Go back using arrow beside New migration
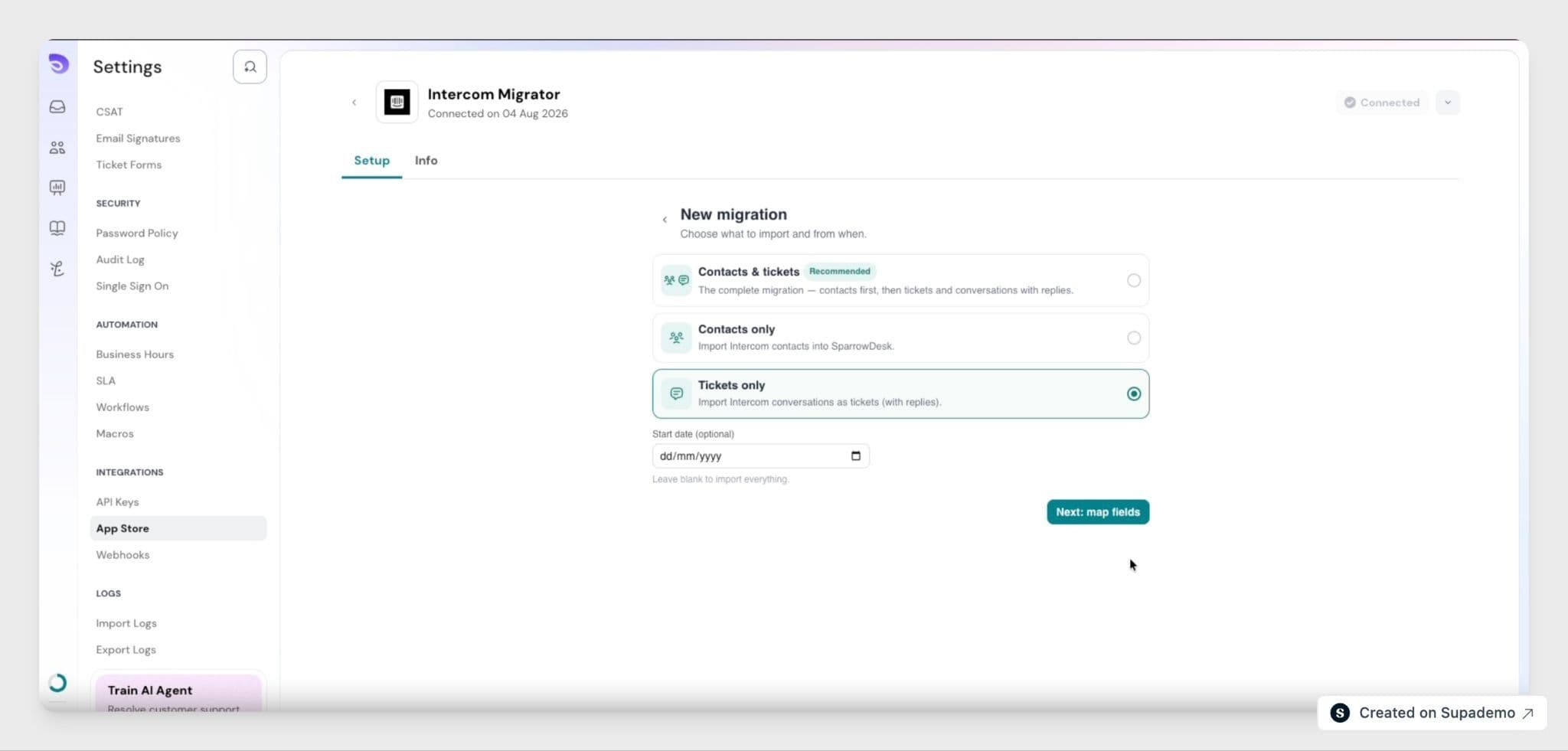The height and width of the screenshot is (751, 1568). (665, 220)
